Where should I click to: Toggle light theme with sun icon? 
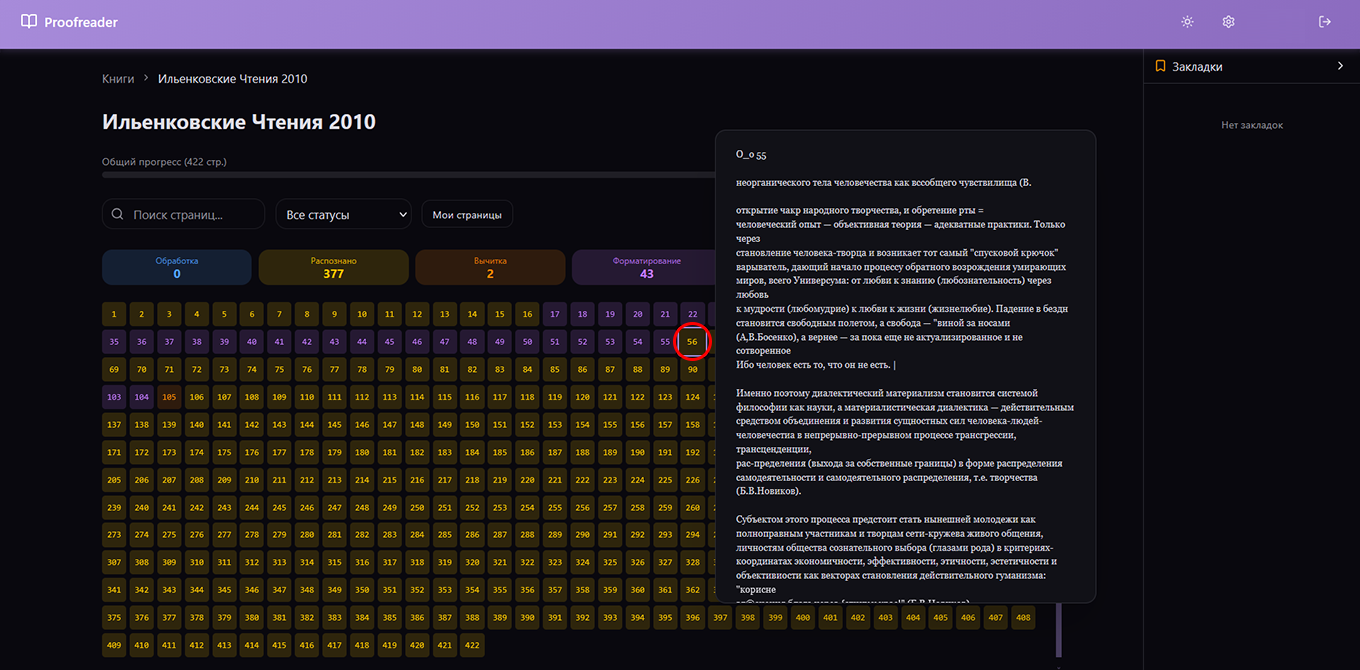(1187, 22)
